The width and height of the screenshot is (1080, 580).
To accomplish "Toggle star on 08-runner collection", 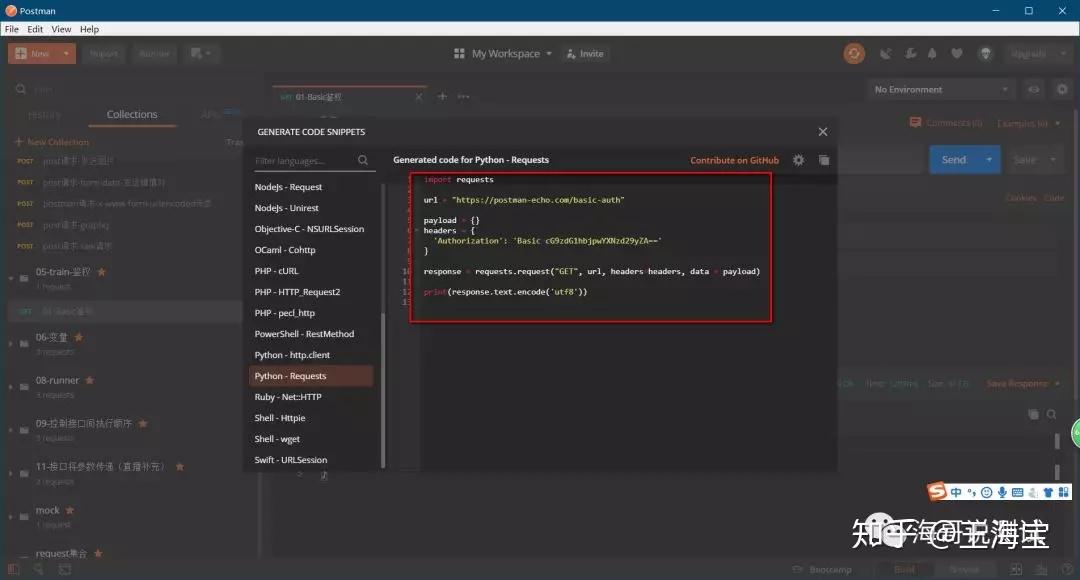I will (90, 380).
